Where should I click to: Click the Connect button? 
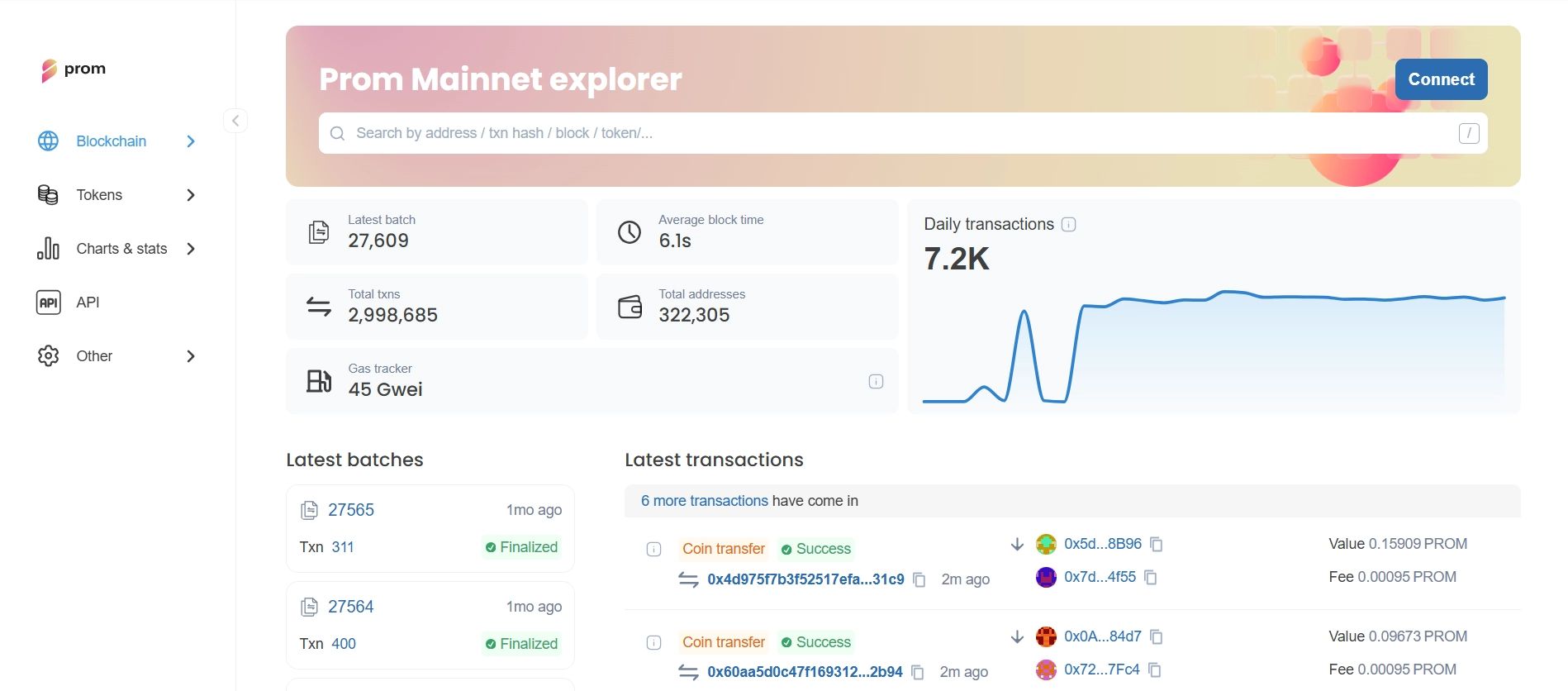(x=1441, y=79)
